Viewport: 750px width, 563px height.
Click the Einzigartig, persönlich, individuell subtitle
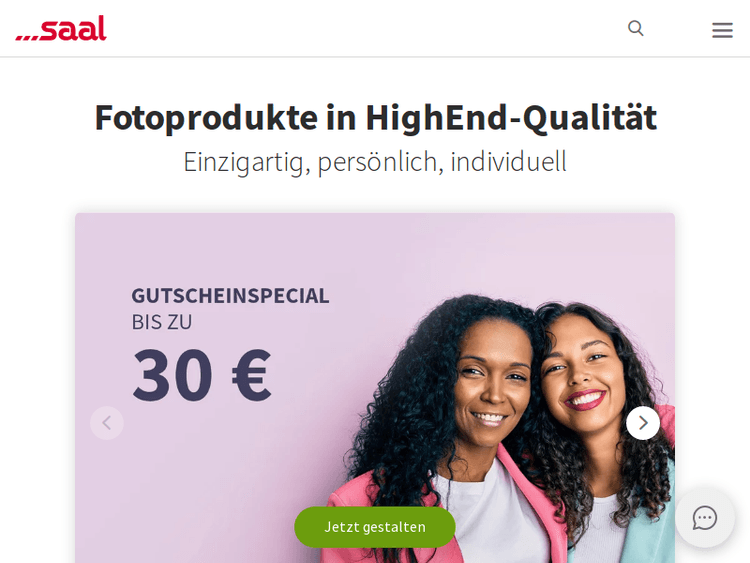tap(375, 162)
